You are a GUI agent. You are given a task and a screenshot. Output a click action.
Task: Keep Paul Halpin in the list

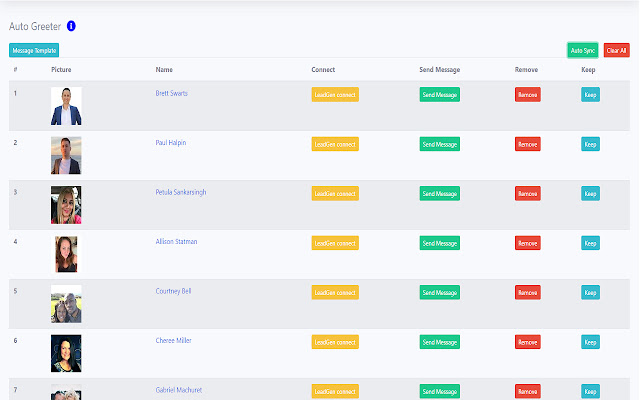pyautogui.click(x=590, y=144)
